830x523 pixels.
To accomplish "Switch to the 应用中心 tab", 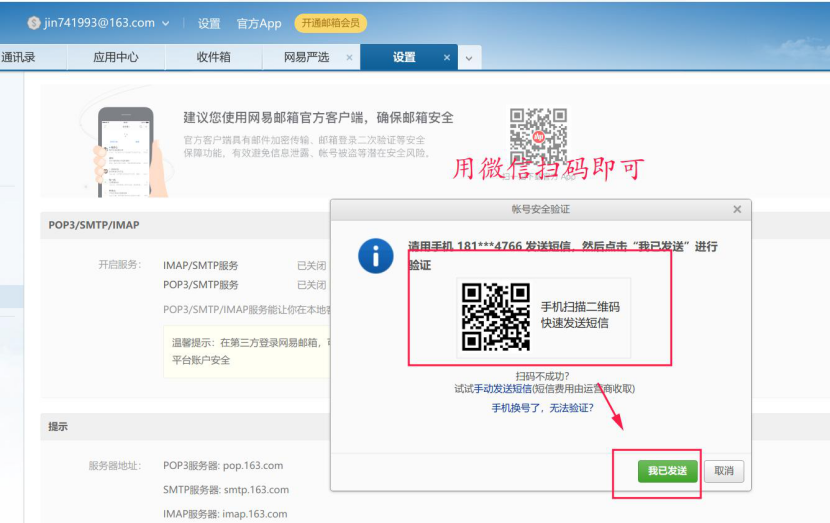I will pyautogui.click(x=116, y=57).
